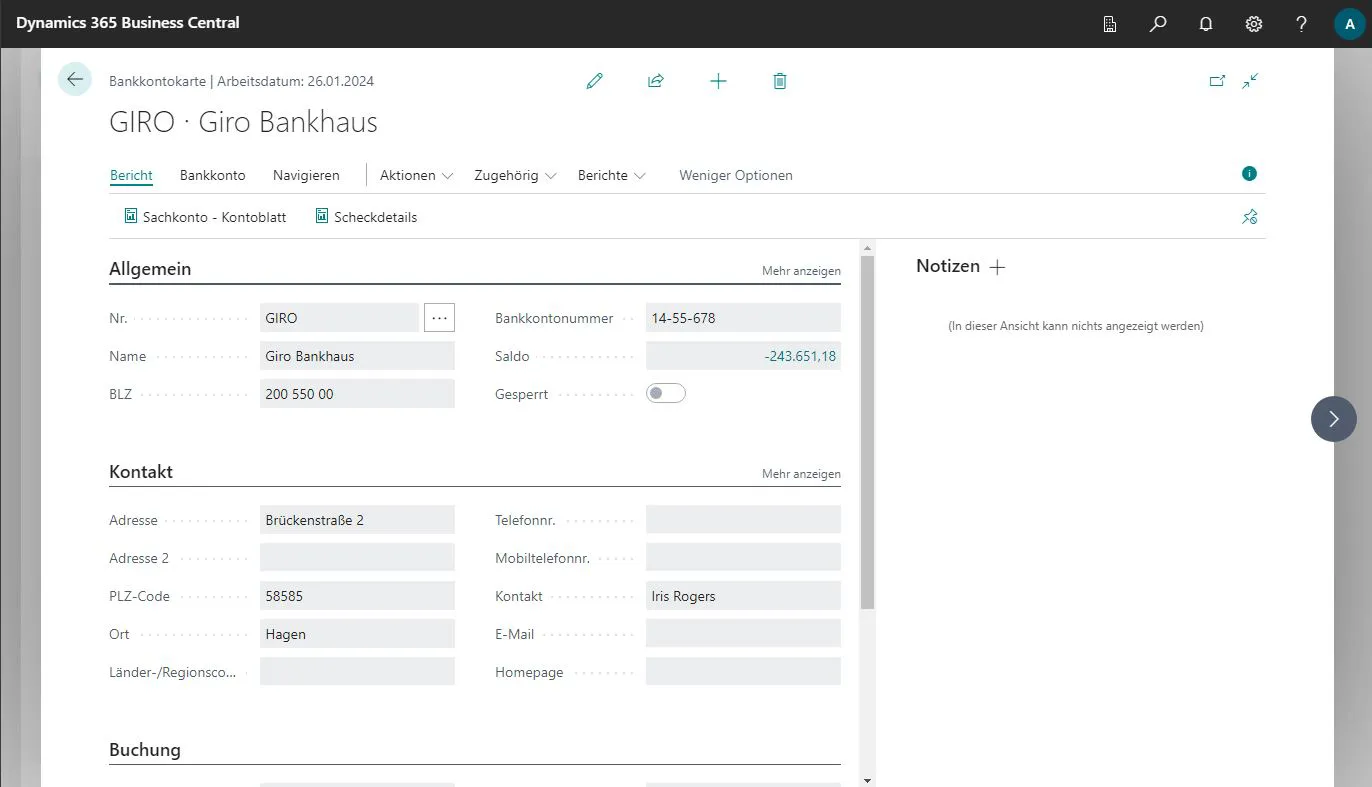Click the Bankkontonummer field 14-55-678
Viewport: 1372px width, 787px height.
coord(743,318)
